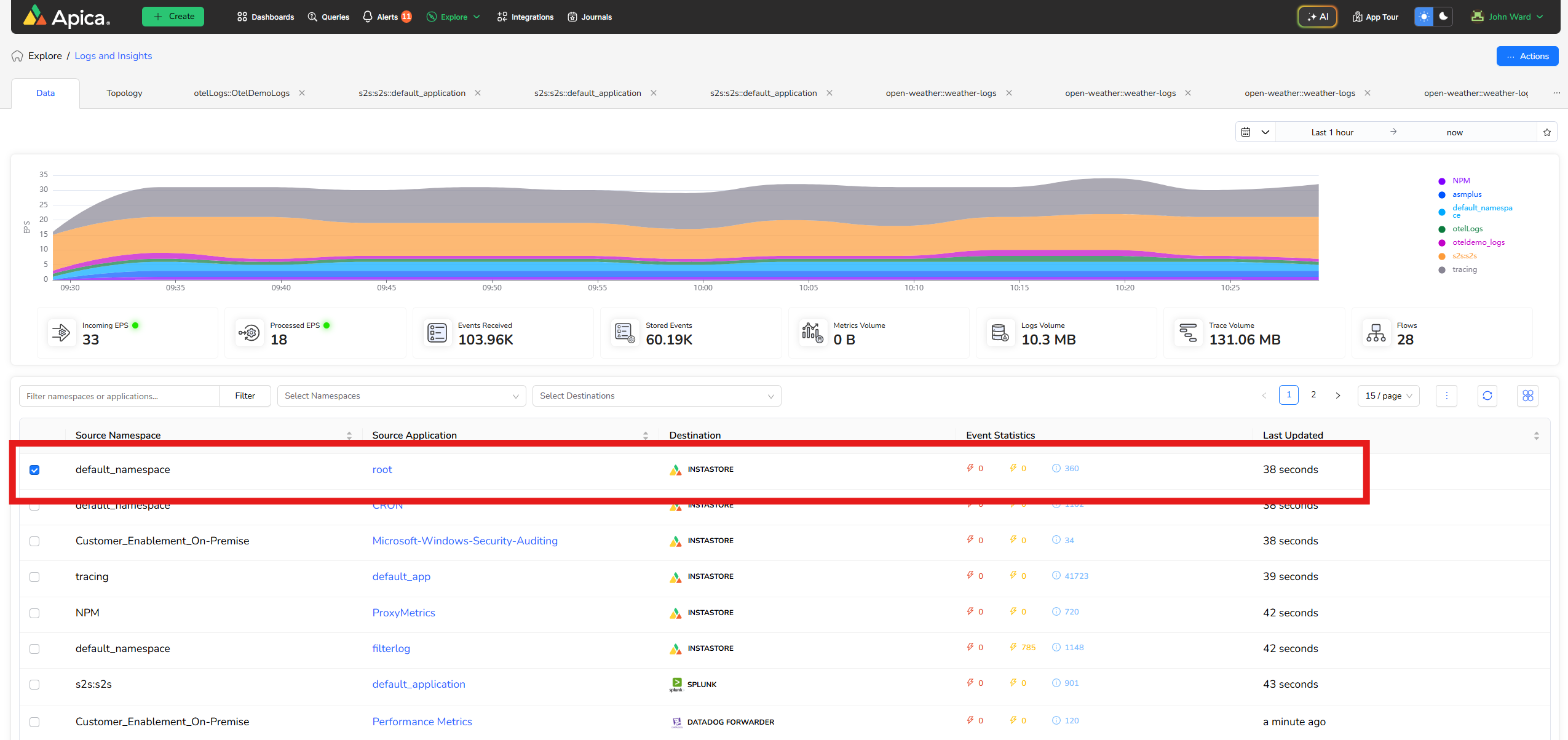Uncheck the default_namespace root row checkbox

(34, 470)
